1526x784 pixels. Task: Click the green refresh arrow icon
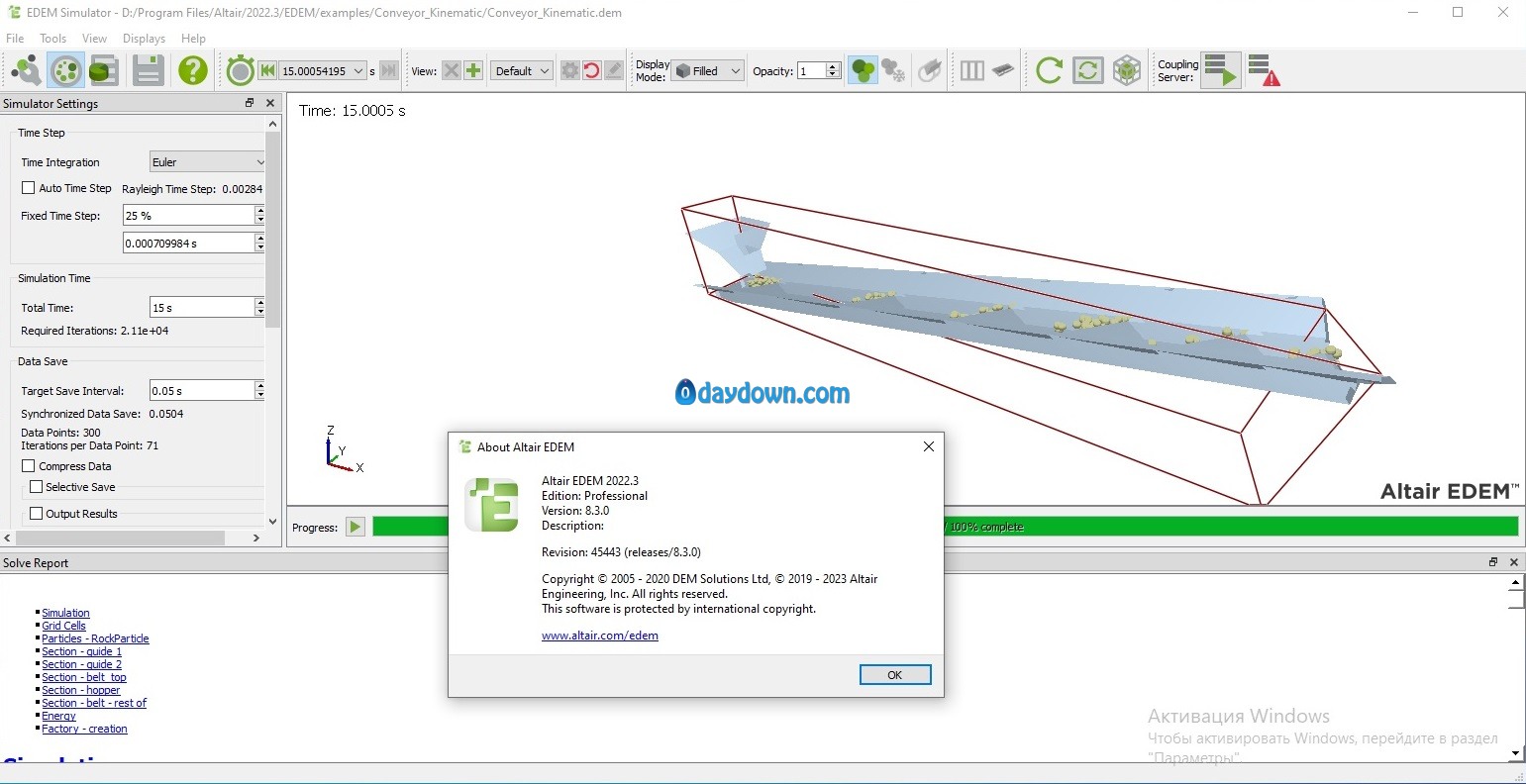pos(1049,70)
